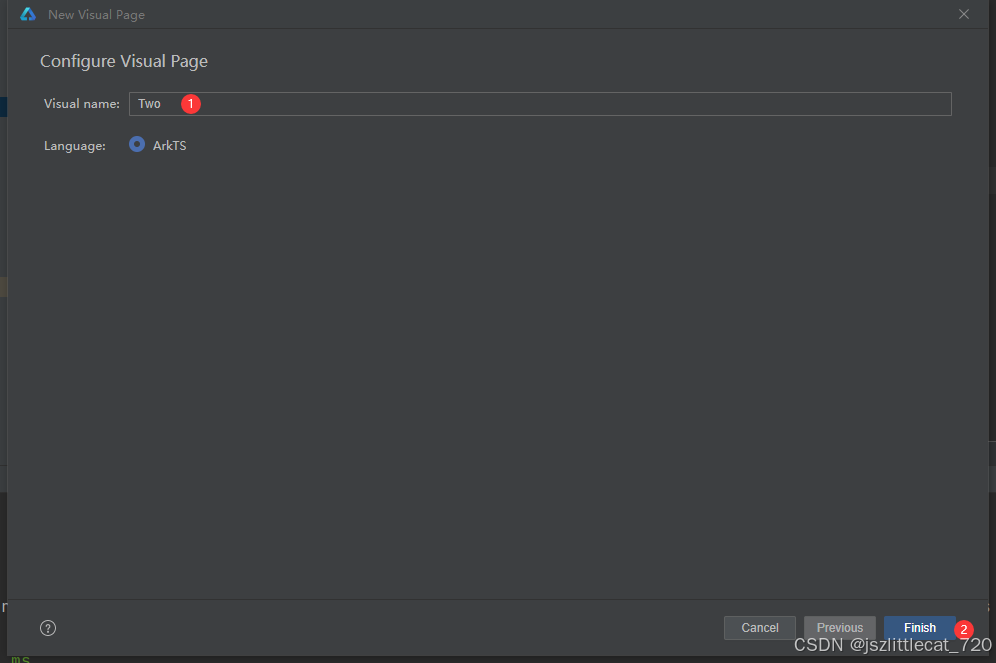
Task: Click the 'Configure Visual Page' heading
Action: click(x=124, y=62)
